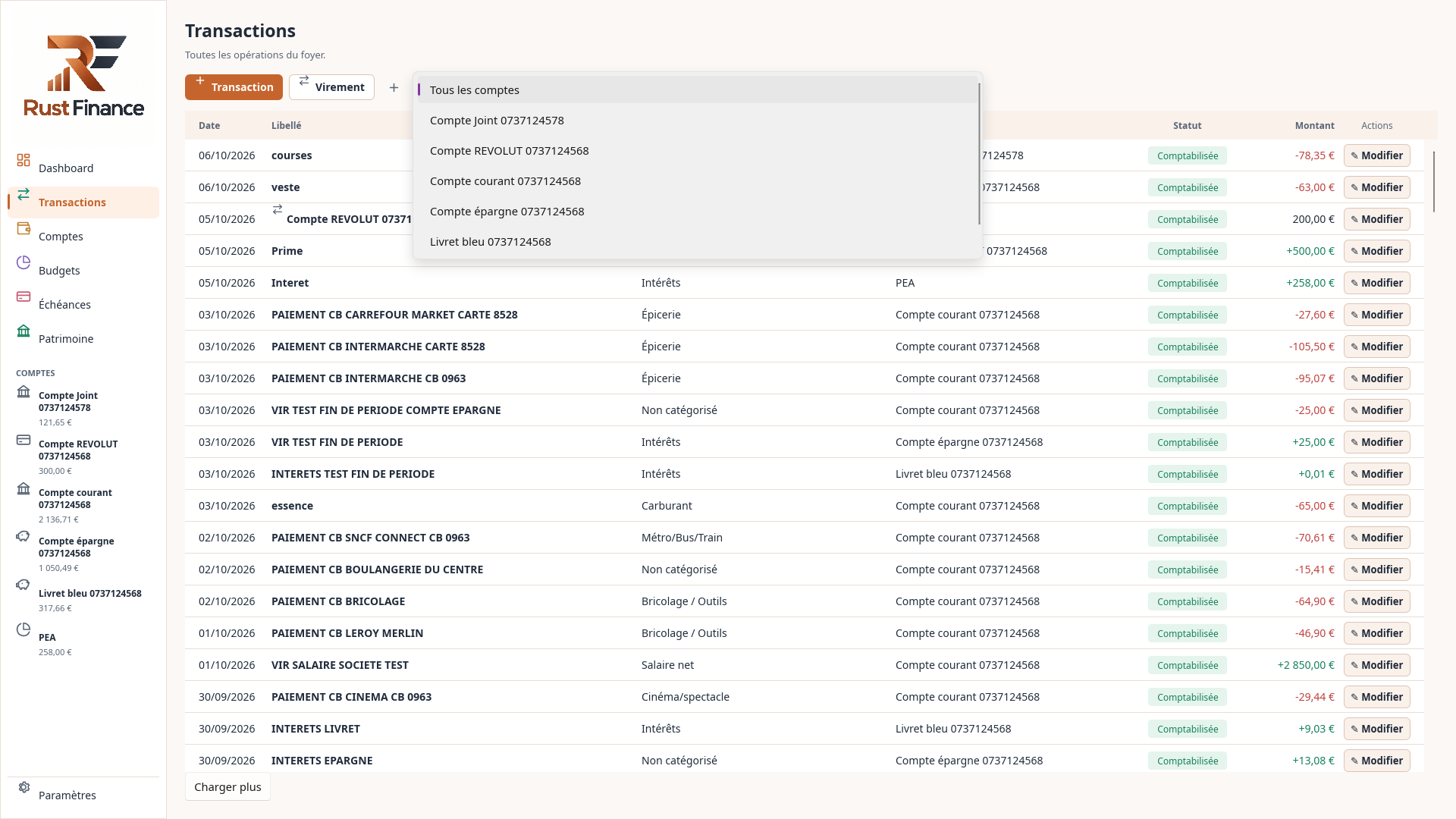This screenshot has height=819, width=1456.
Task: Open the Dashboard page
Action: [x=83, y=168]
